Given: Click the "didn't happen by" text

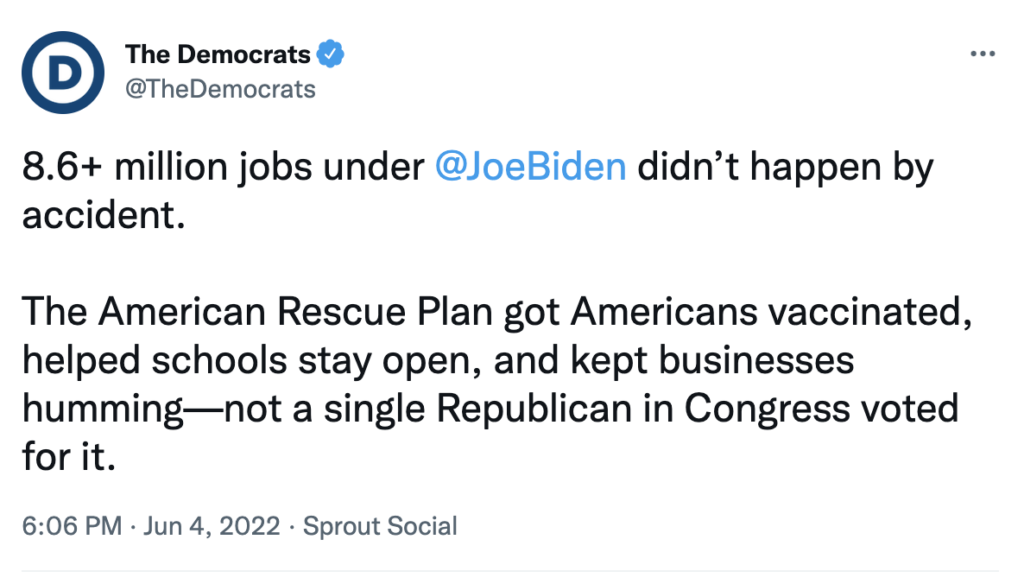Looking at the screenshot, I should point(785,166).
